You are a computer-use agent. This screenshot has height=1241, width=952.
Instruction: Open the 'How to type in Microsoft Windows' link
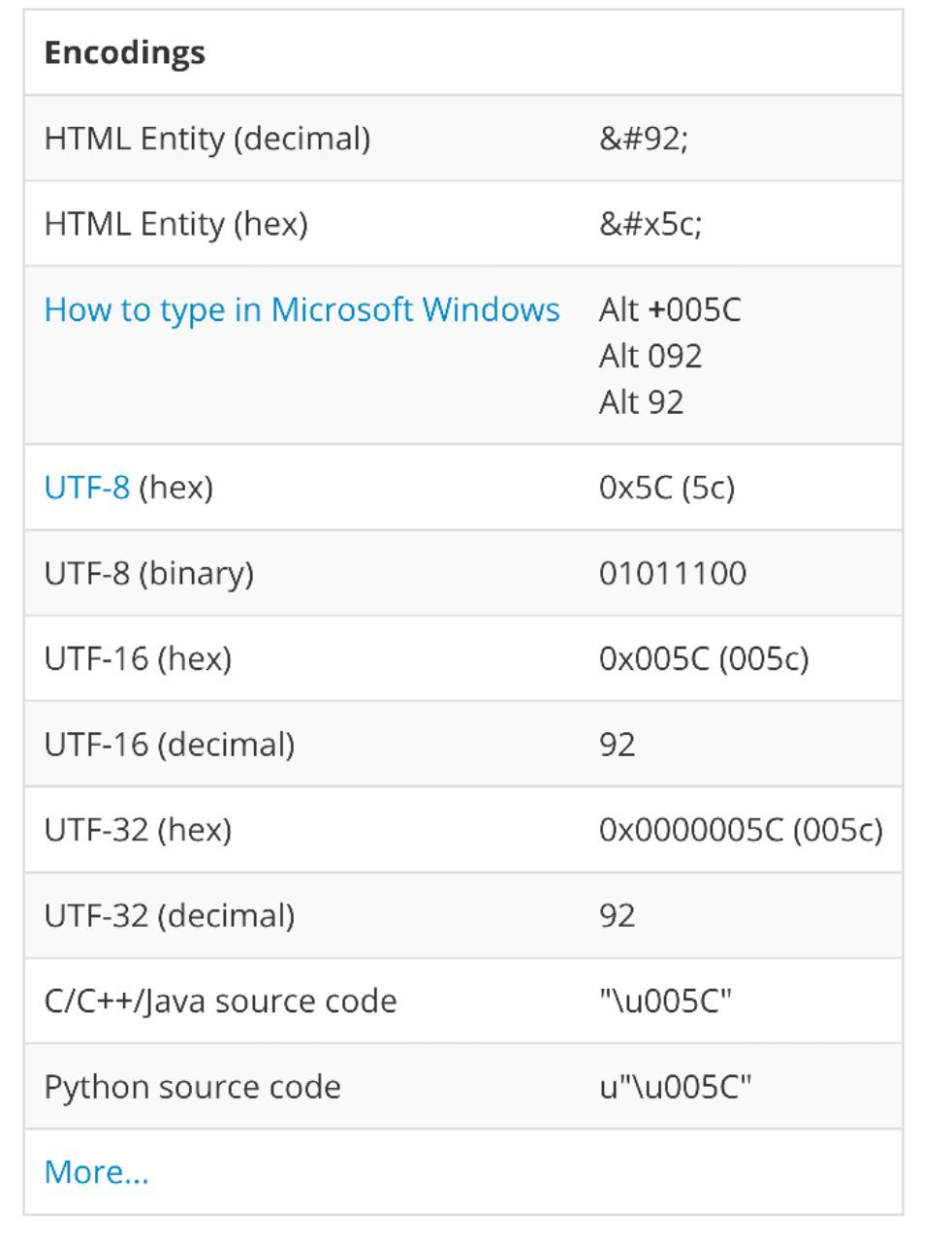301,310
